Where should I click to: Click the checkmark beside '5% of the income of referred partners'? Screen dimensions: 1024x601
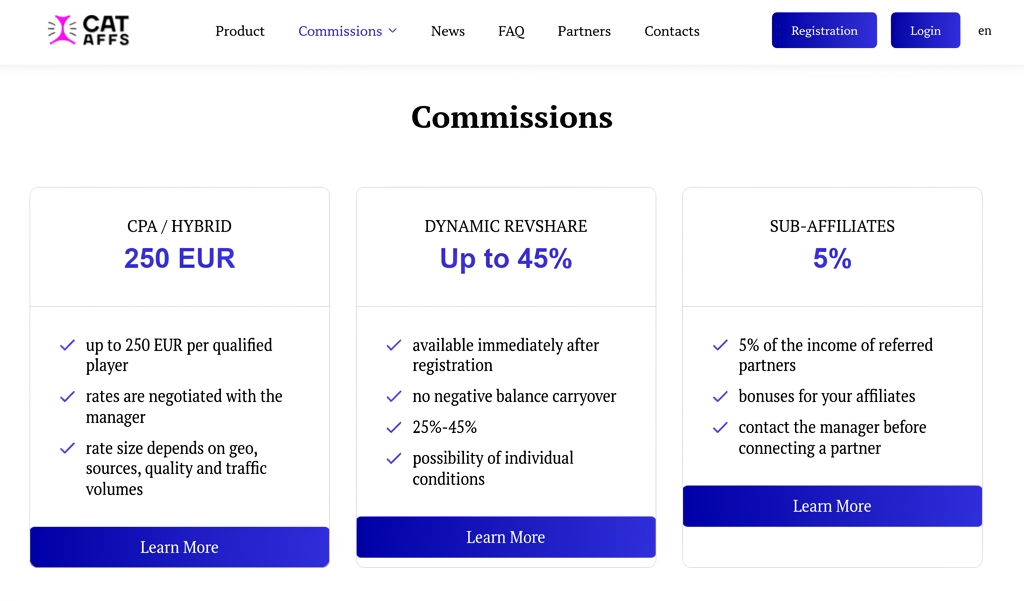(x=720, y=345)
